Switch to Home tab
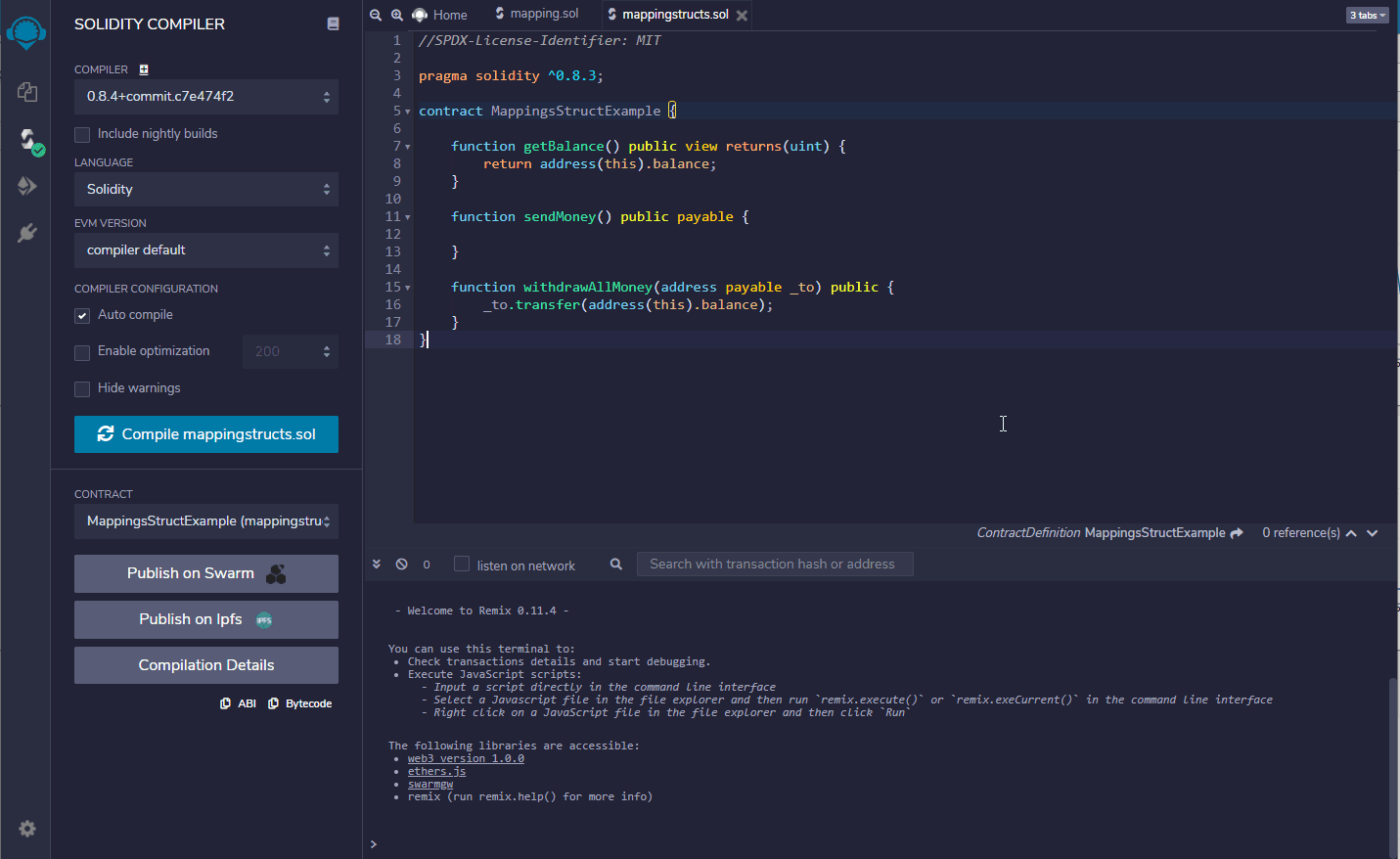This screenshot has height=859, width=1400. coord(440,15)
